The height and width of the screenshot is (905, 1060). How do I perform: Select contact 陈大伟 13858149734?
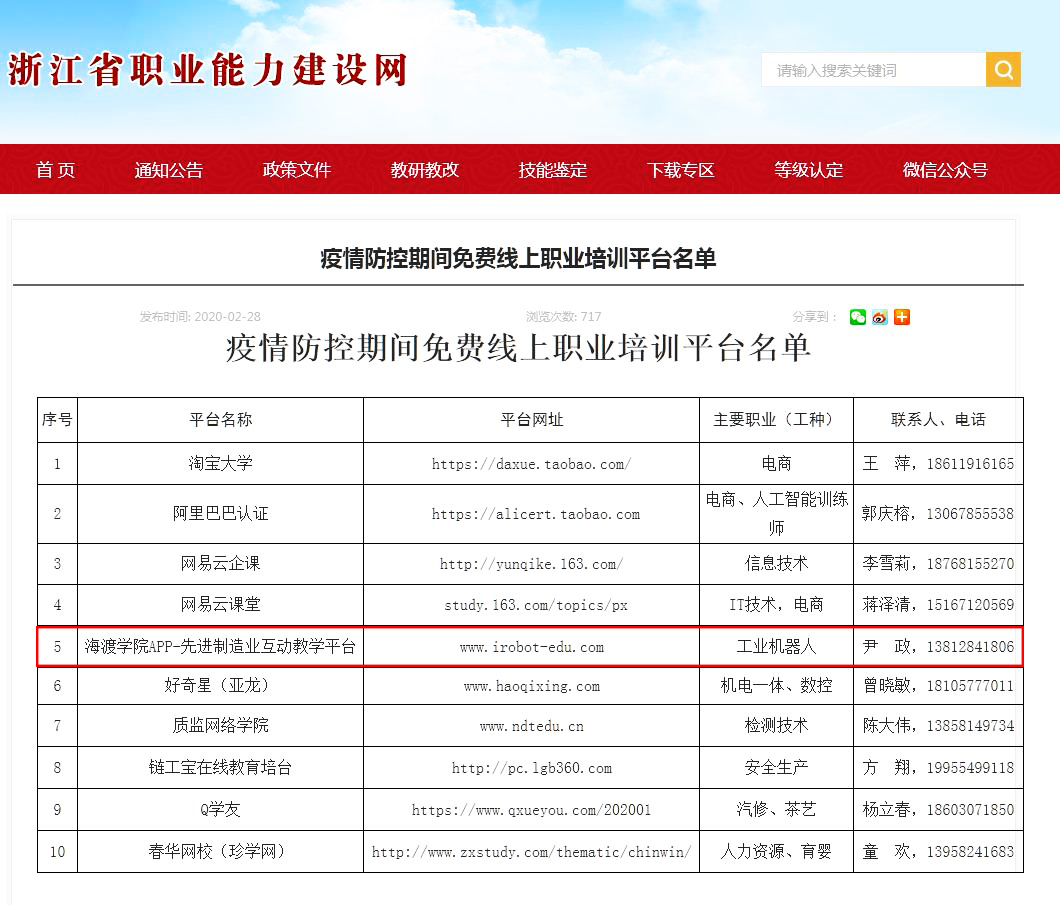[x=938, y=725]
